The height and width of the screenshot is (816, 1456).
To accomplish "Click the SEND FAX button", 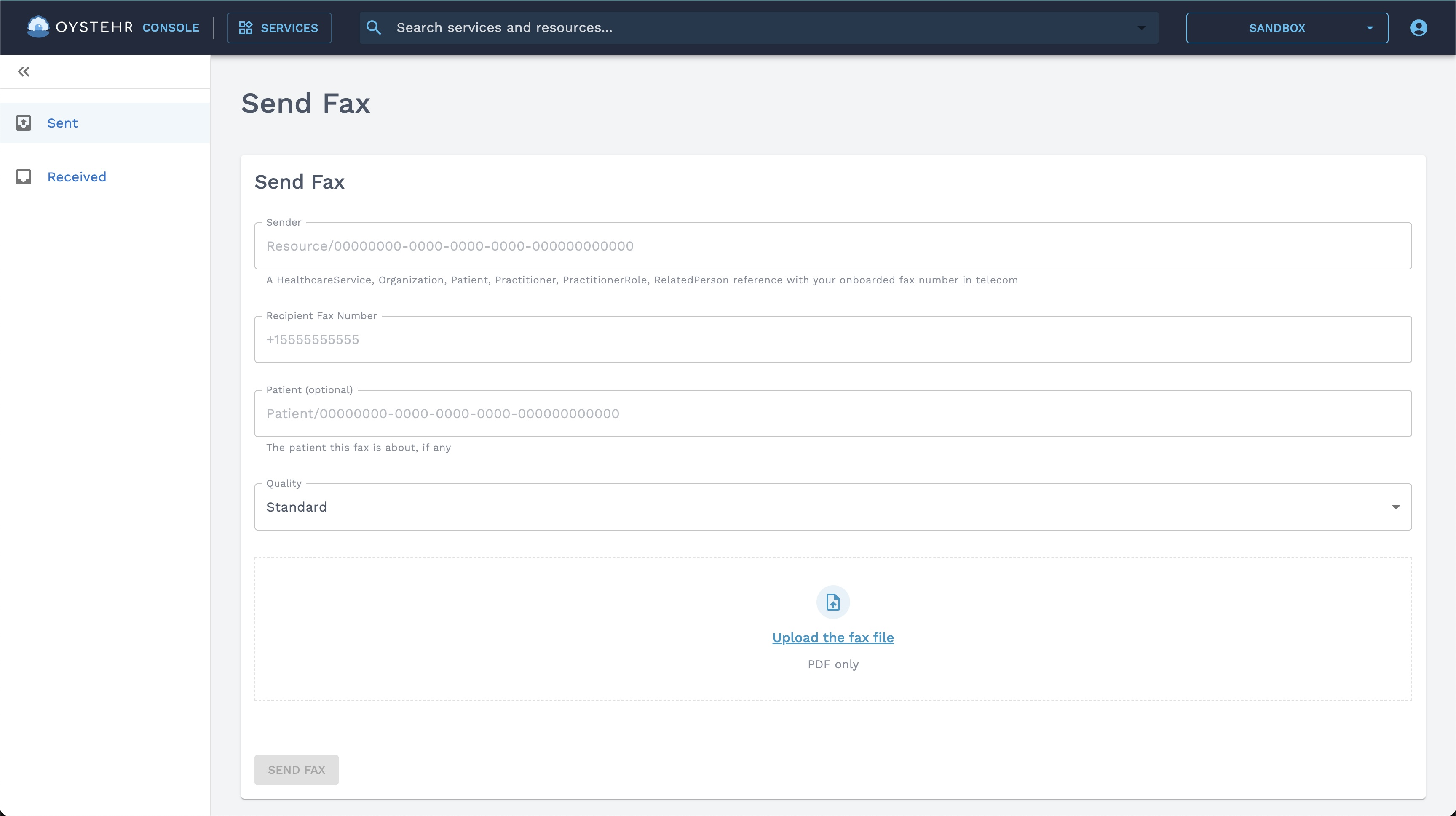I will [x=296, y=770].
